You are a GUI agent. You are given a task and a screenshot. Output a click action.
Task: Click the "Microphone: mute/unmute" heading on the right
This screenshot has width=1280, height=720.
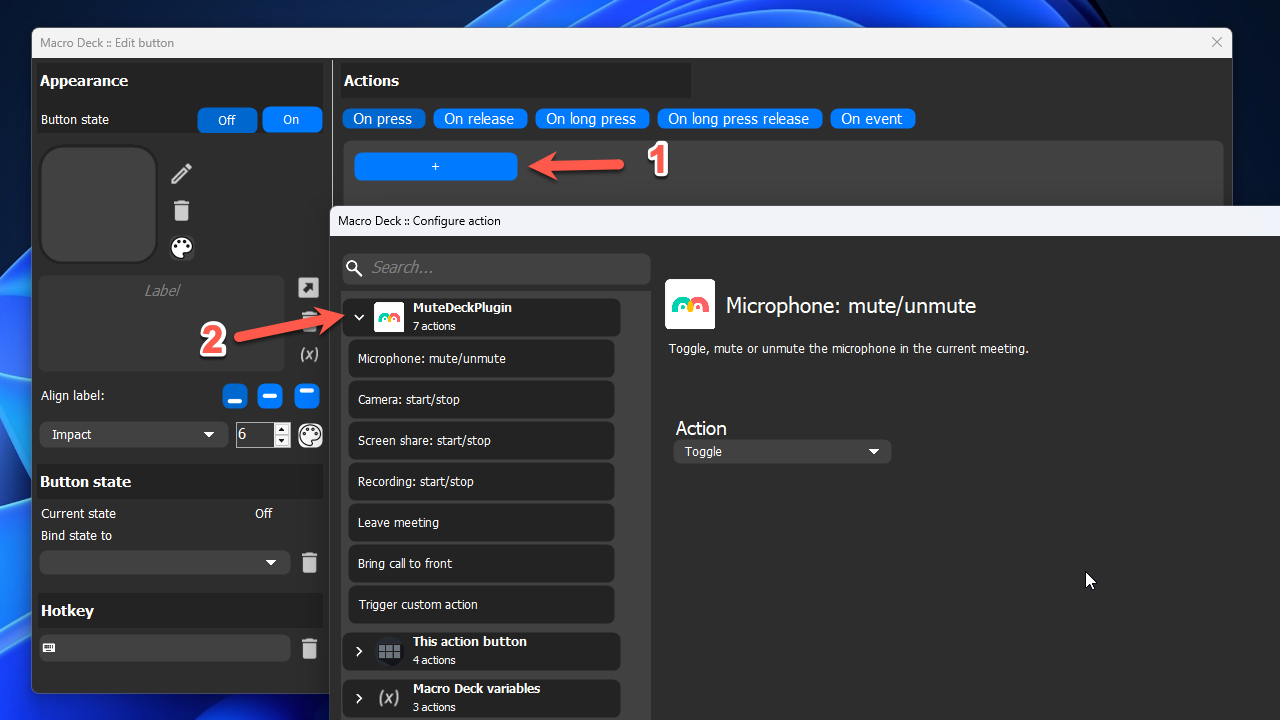tap(851, 306)
